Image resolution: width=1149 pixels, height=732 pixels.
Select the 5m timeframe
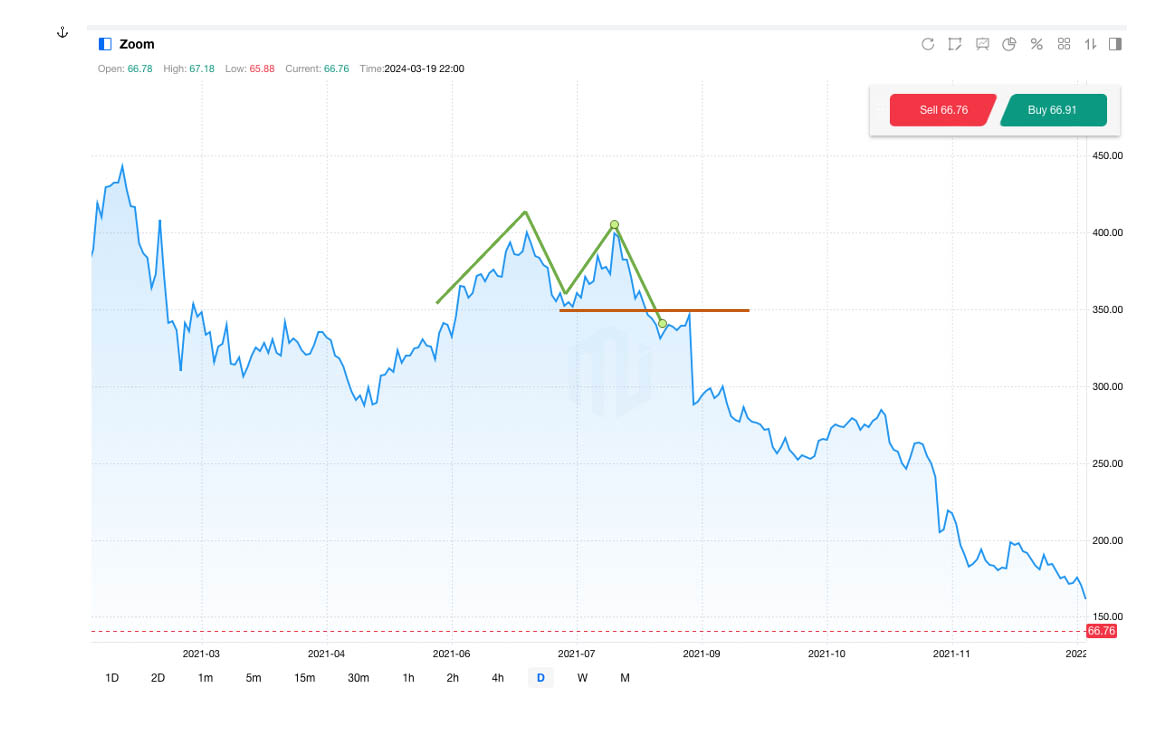(x=253, y=678)
